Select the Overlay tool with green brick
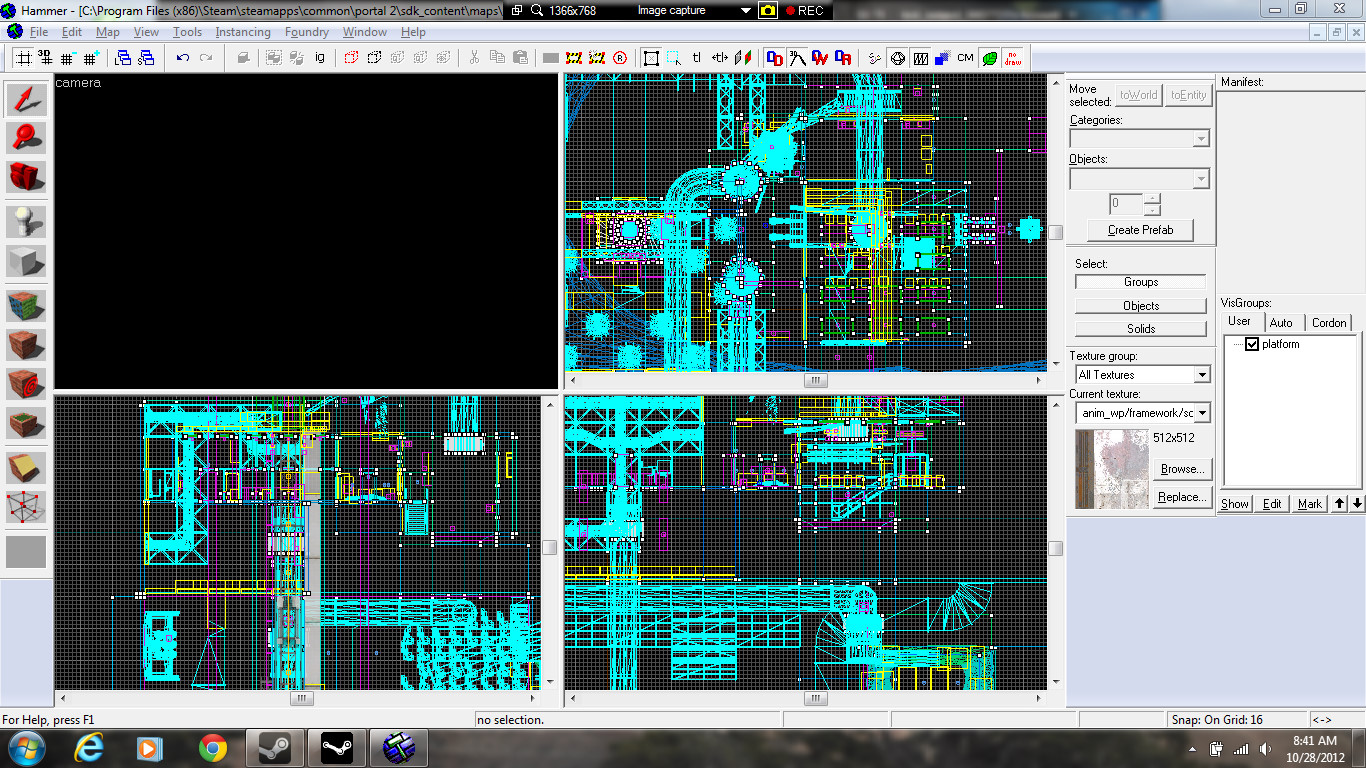Viewport: 1366px width, 768px height. click(27, 424)
